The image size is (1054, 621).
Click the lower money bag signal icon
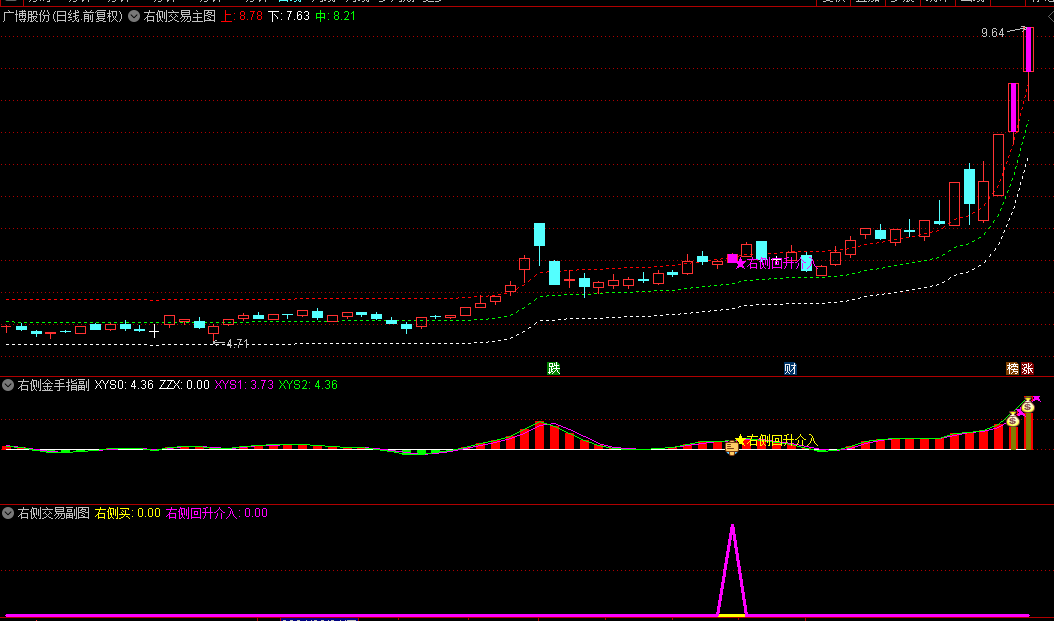point(1013,420)
